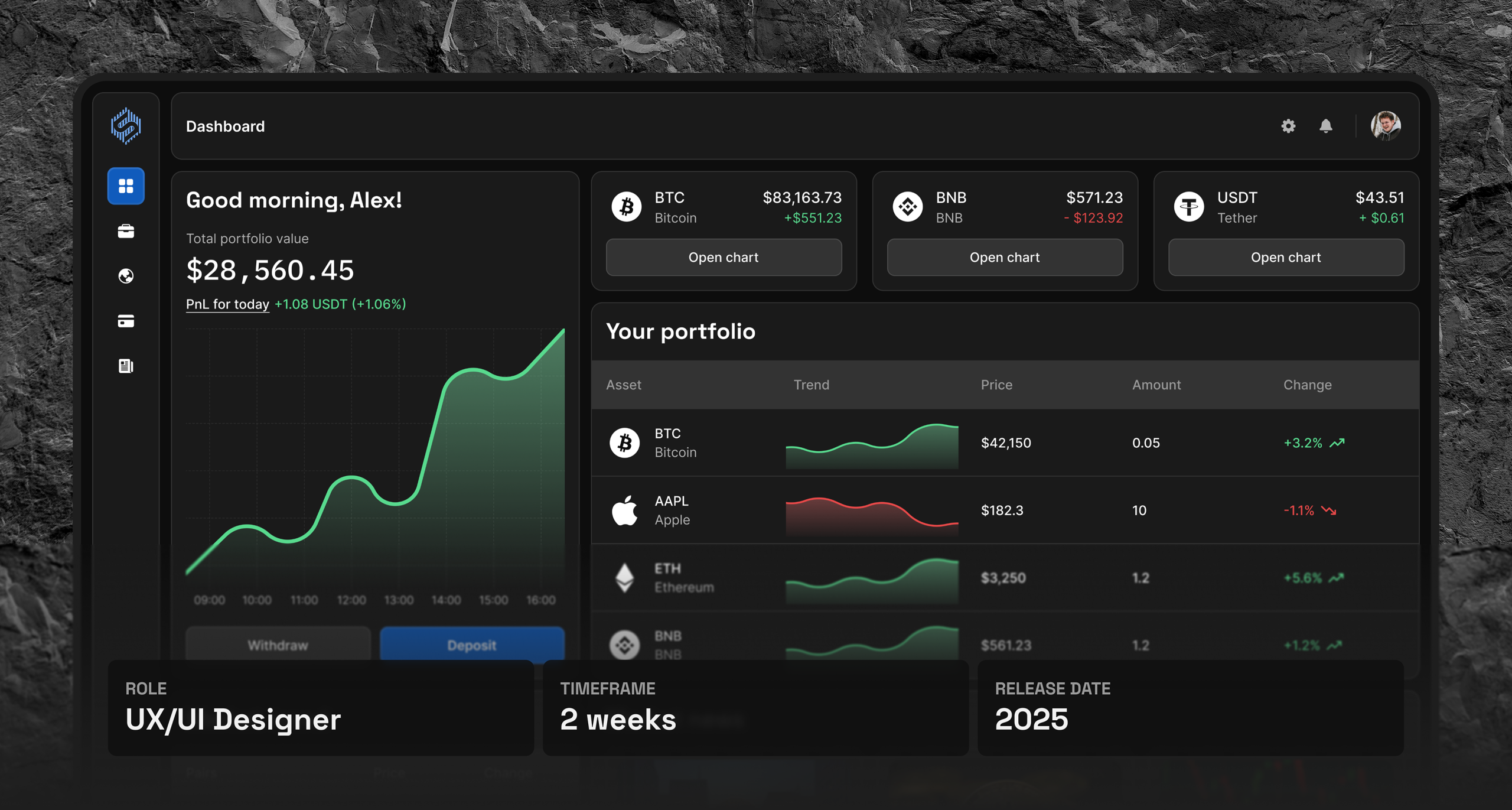The width and height of the screenshot is (1512, 810).
Task: Open the card wallet sidebar icon
Action: point(126,321)
